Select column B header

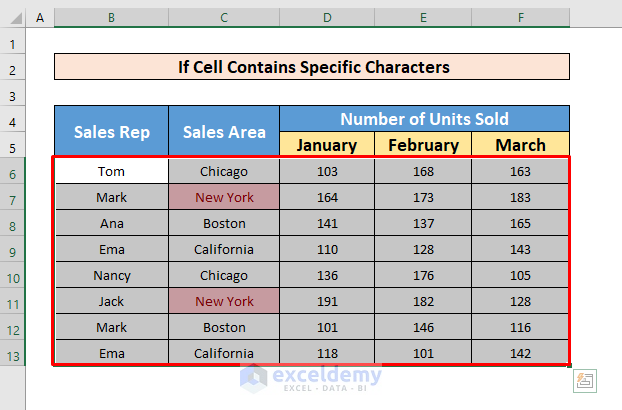(x=111, y=18)
